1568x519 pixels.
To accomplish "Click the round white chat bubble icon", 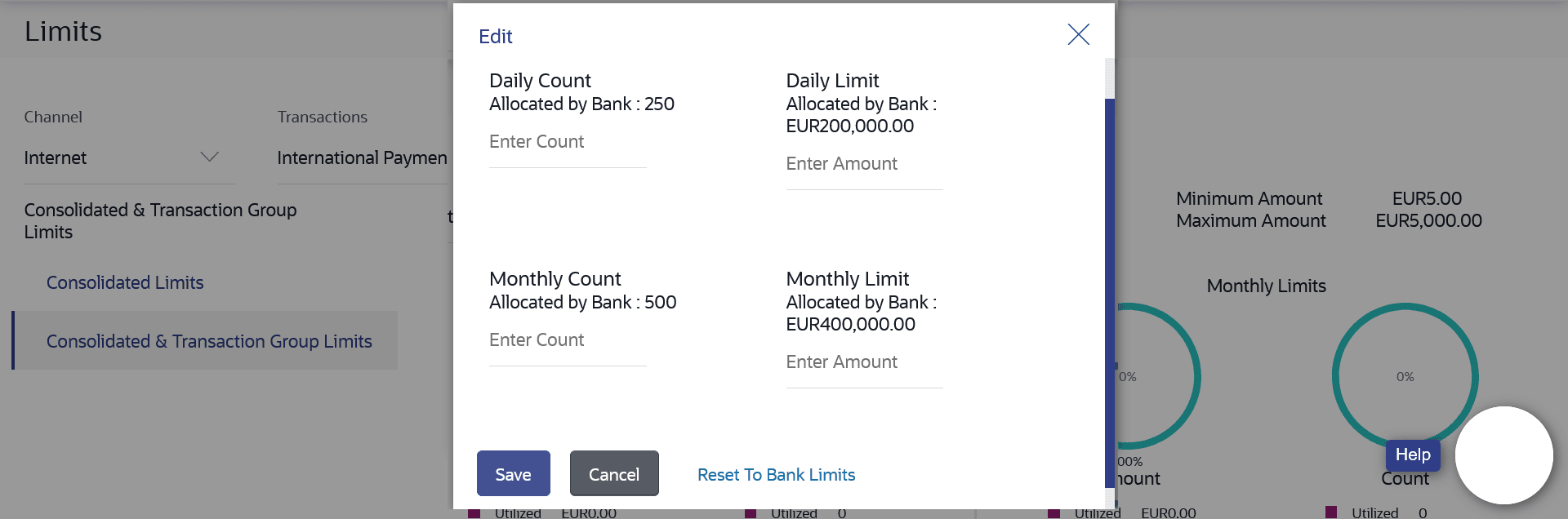I will coord(1503,455).
